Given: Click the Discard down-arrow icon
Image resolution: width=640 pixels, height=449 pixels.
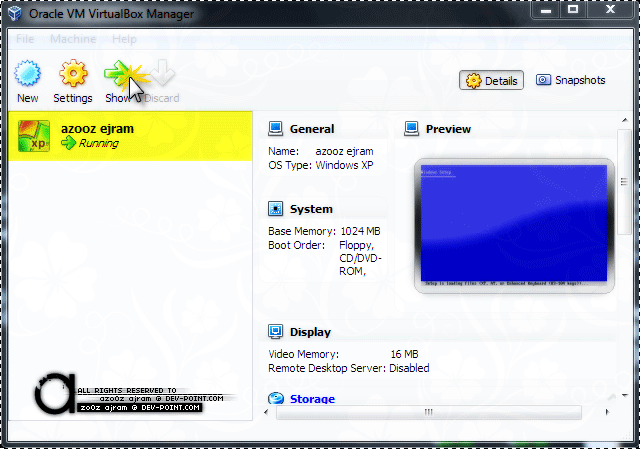Looking at the screenshot, I should [162, 73].
